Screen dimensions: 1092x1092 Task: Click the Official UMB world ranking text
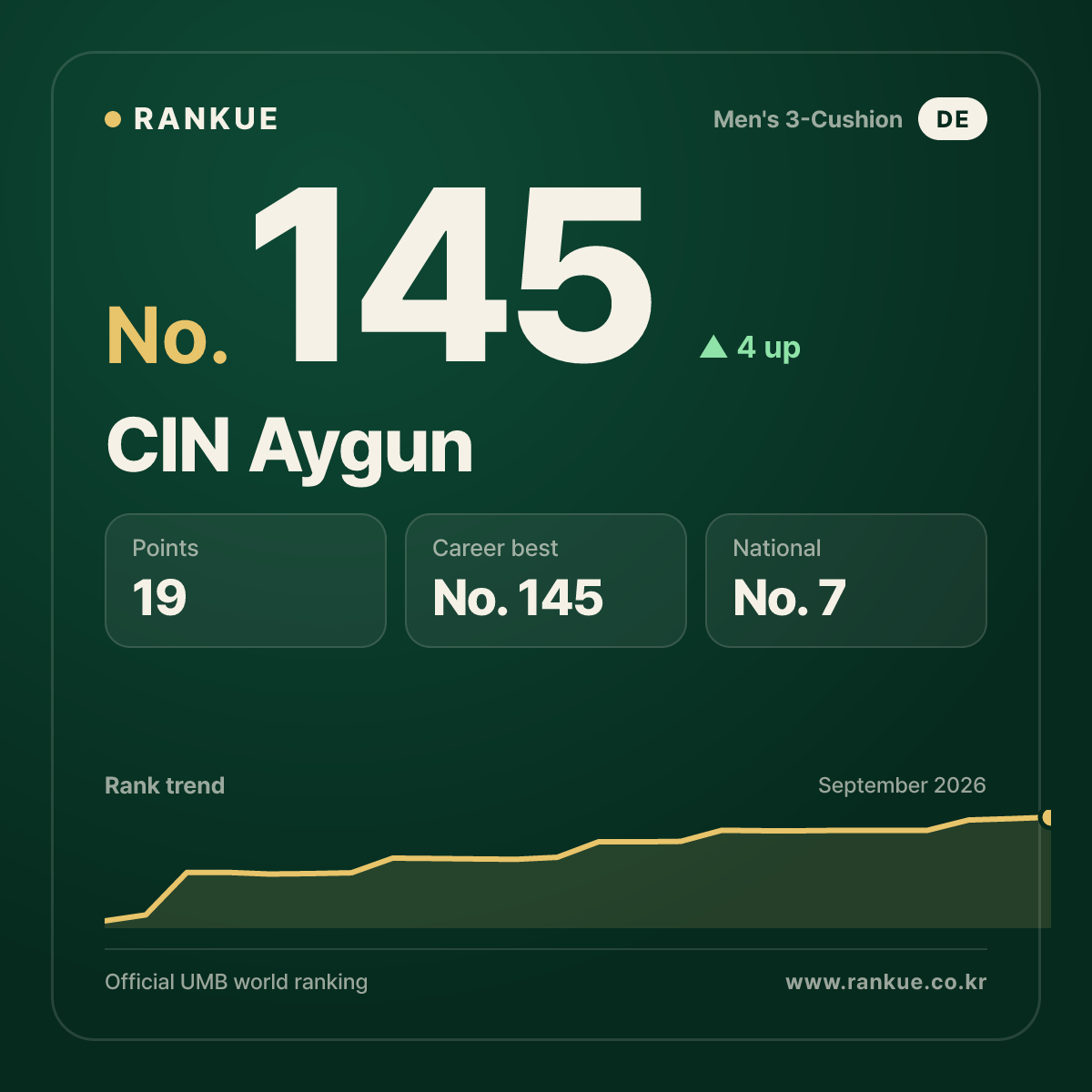(237, 982)
